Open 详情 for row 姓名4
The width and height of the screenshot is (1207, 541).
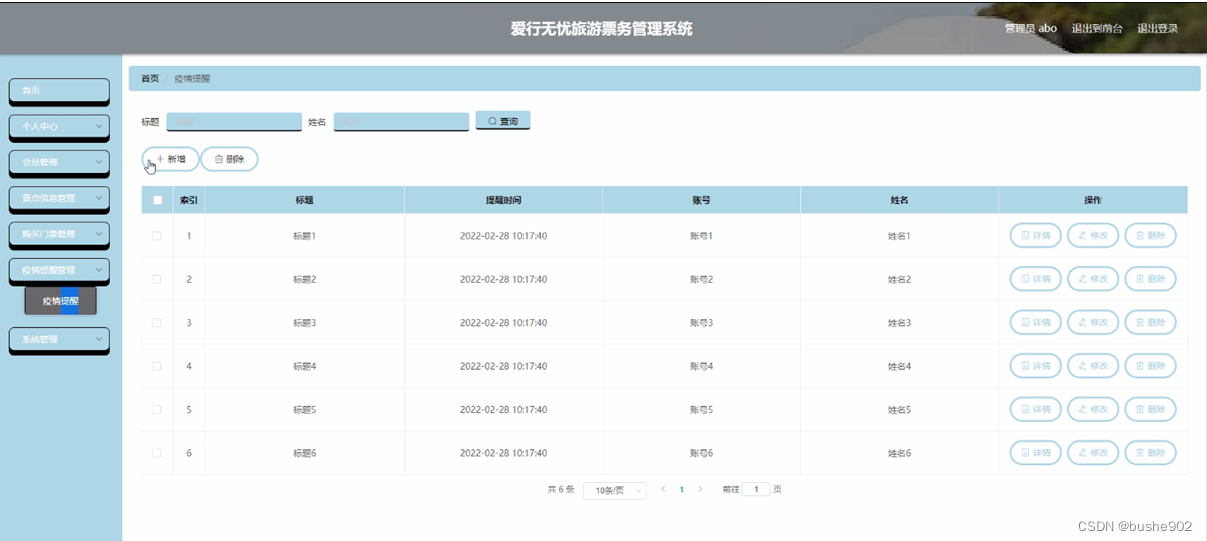1035,366
